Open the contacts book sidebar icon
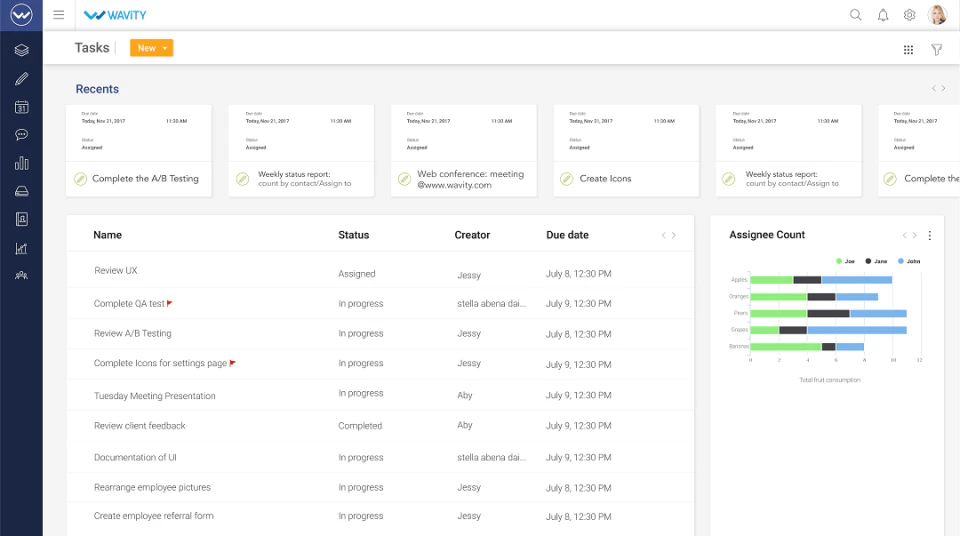The image size is (960, 536). coord(21,219)
